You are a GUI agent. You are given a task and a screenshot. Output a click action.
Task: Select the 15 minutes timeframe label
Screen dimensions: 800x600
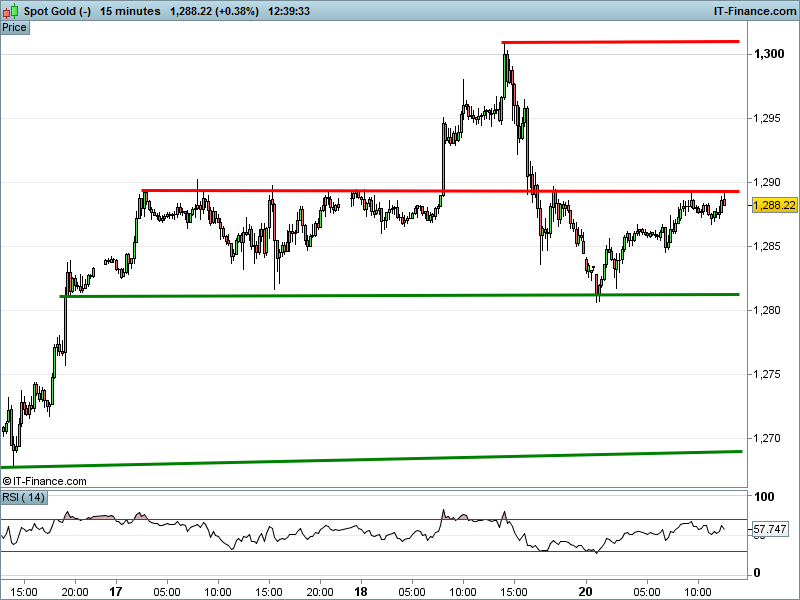click(x=130, y=11)
